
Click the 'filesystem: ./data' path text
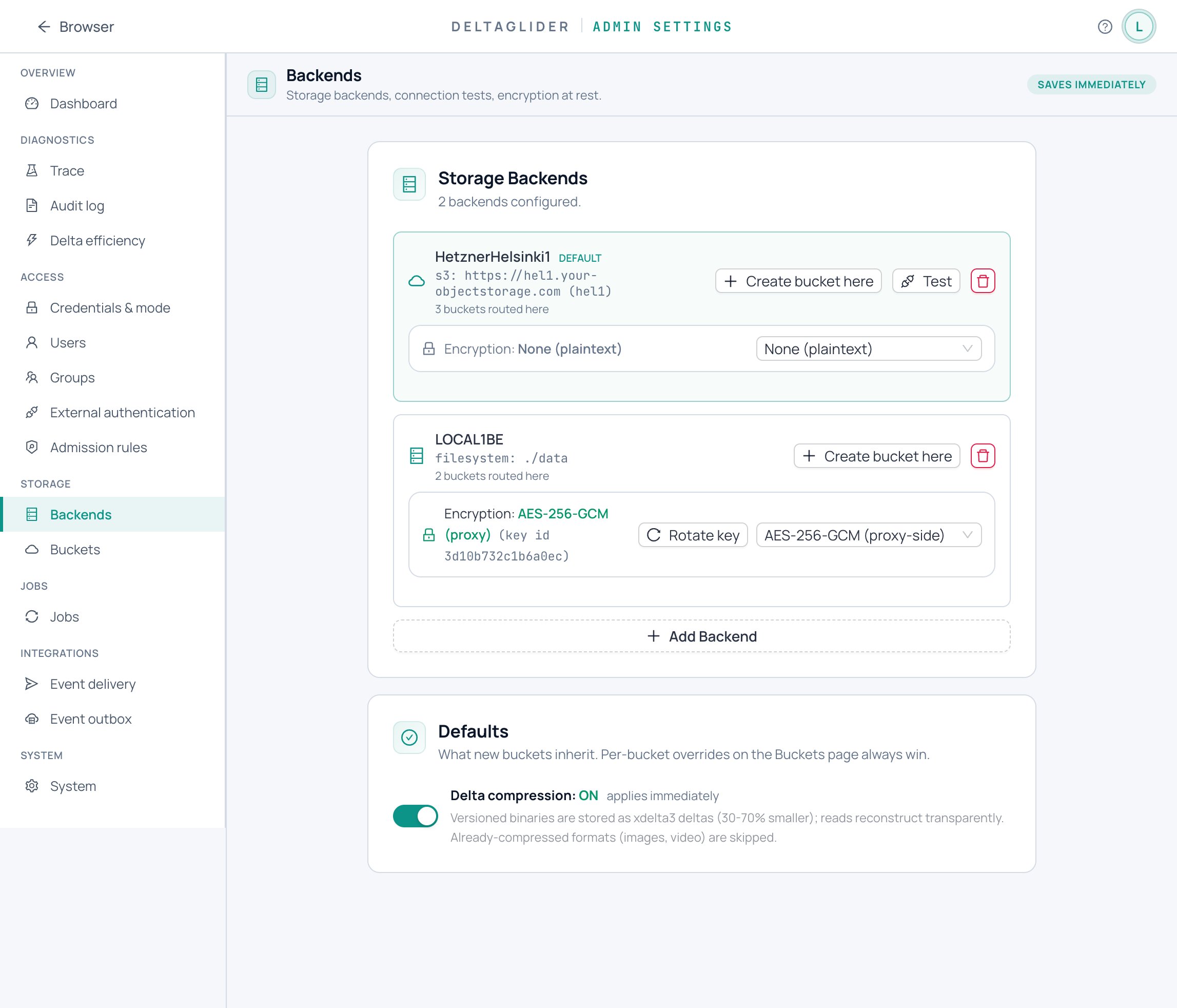pos(502,458)
